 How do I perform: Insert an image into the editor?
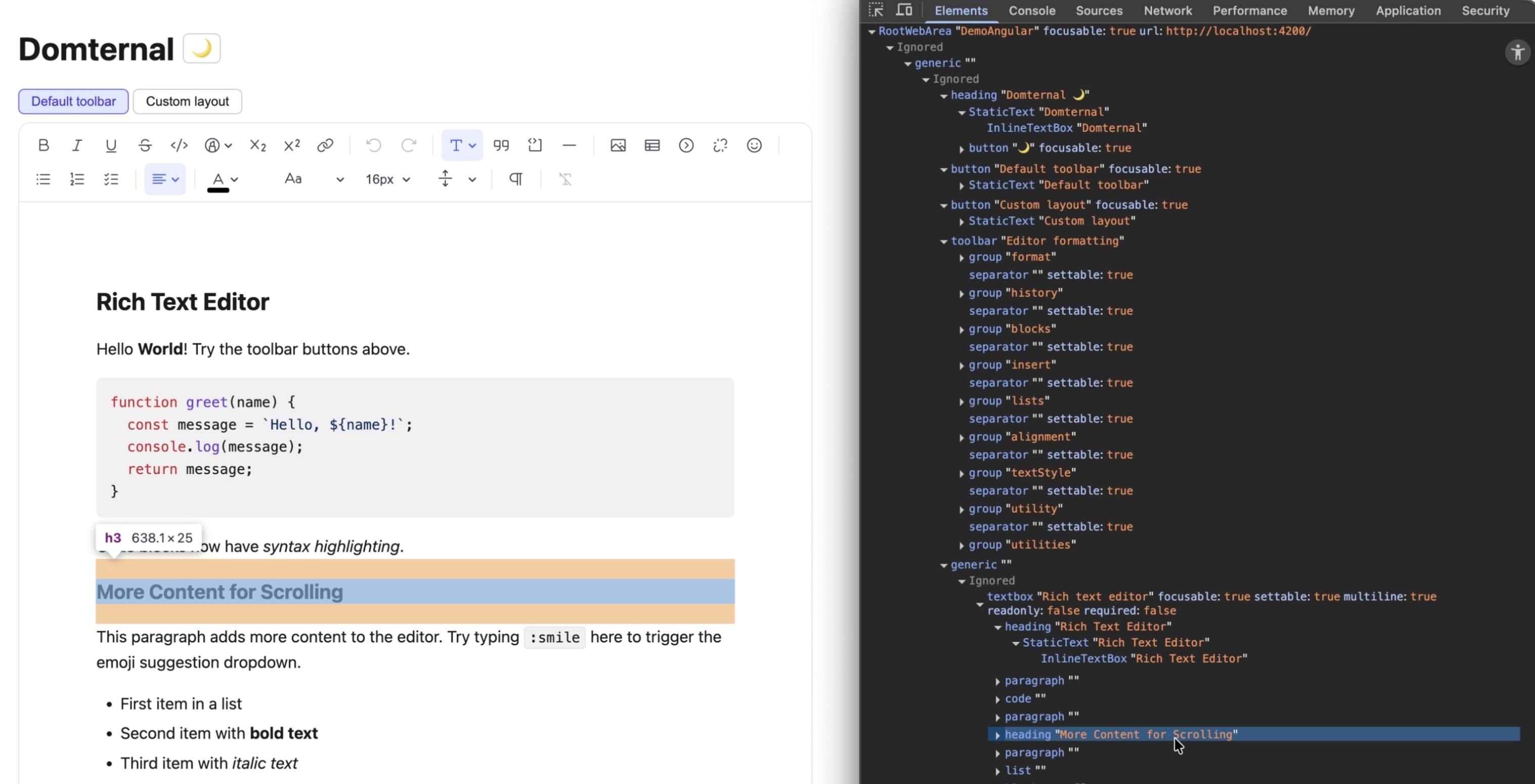(x=618, y=145)
